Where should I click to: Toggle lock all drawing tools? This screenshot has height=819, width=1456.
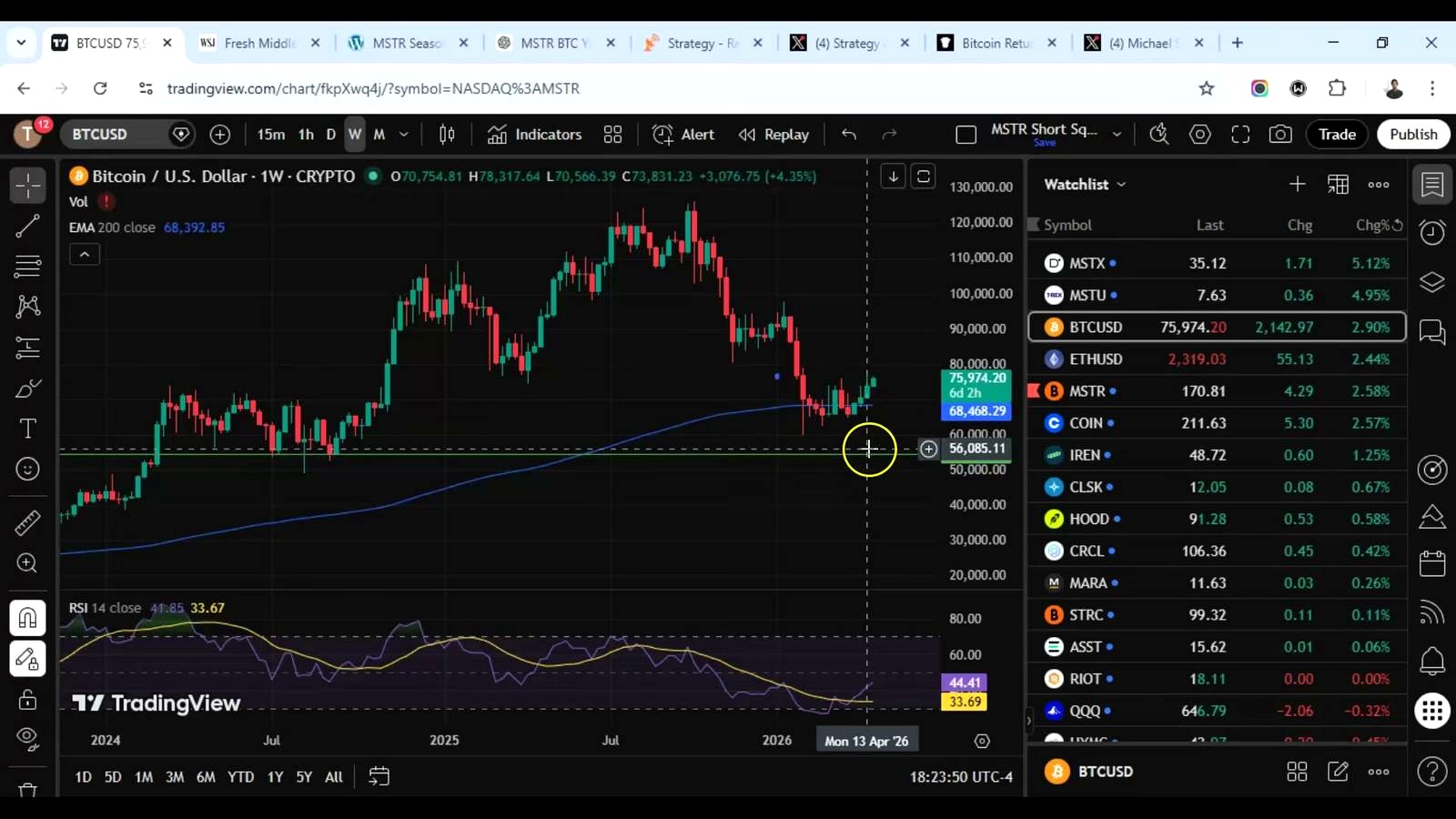pos(27,699)
